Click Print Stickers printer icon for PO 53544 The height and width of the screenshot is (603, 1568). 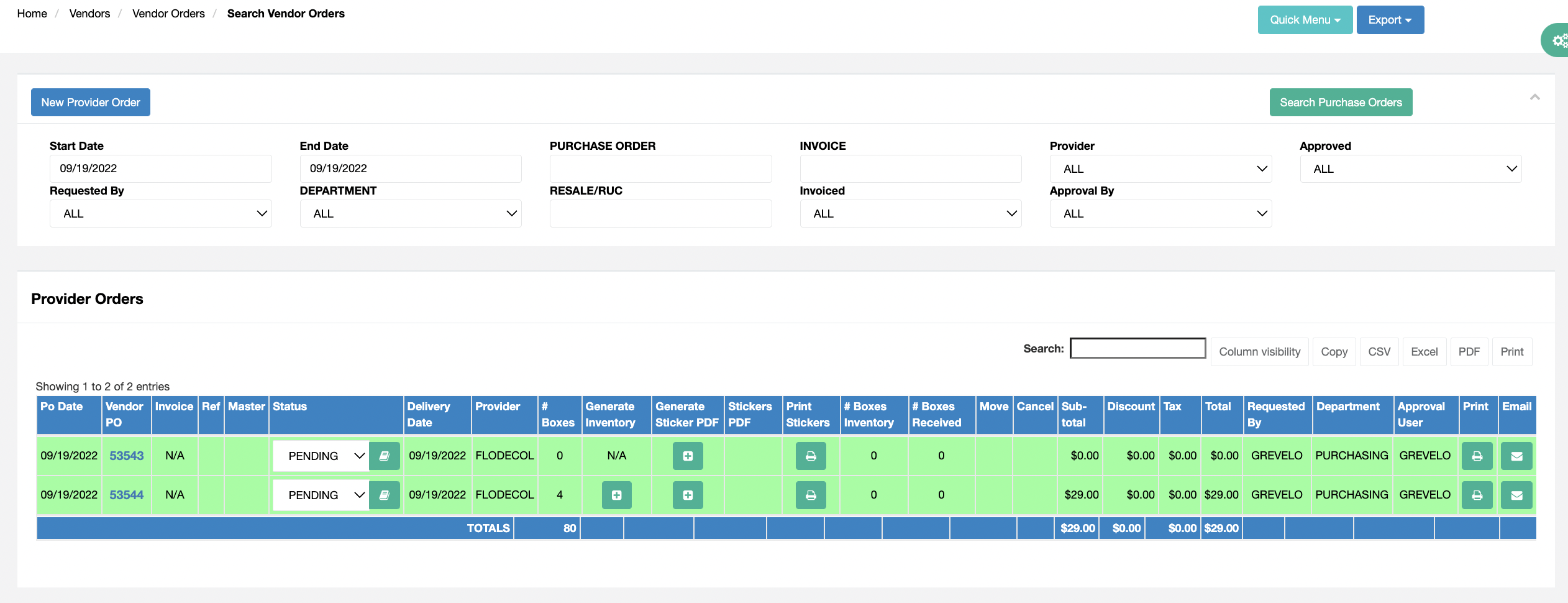coord(811,495)
